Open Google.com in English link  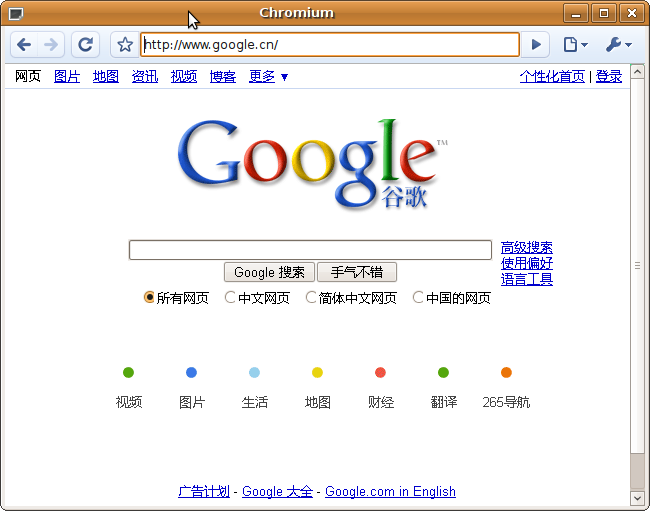(390, 492)
